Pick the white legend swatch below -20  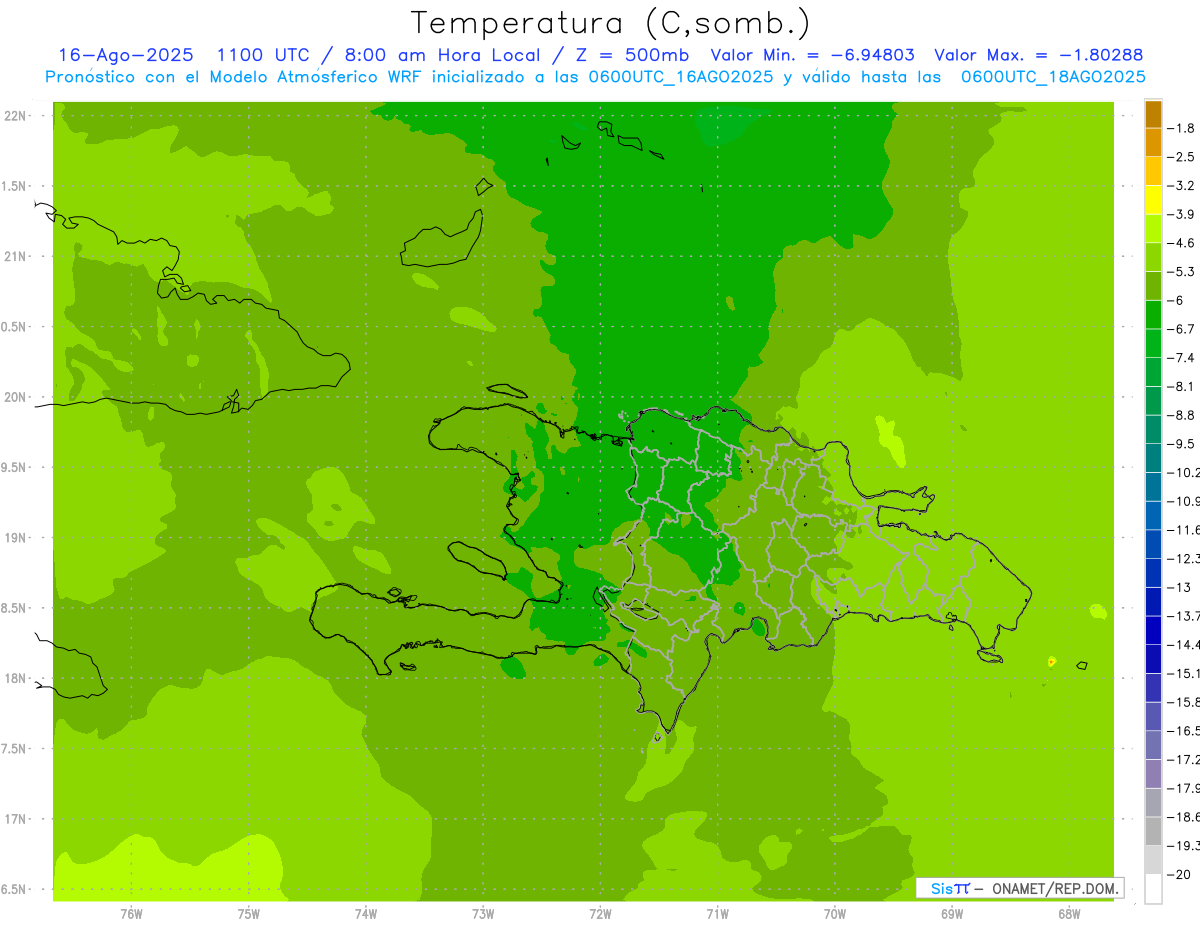click(1153, 889)
